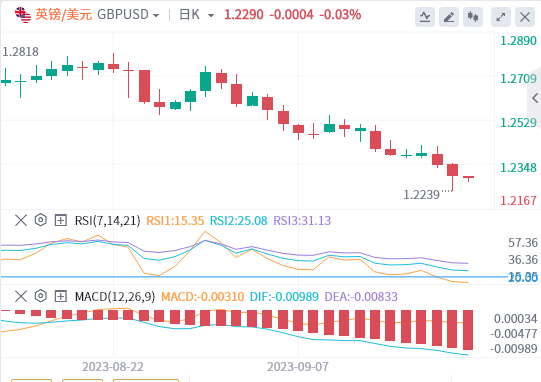Click the 英镑/美元 pair name

click(x=63, y=14)
